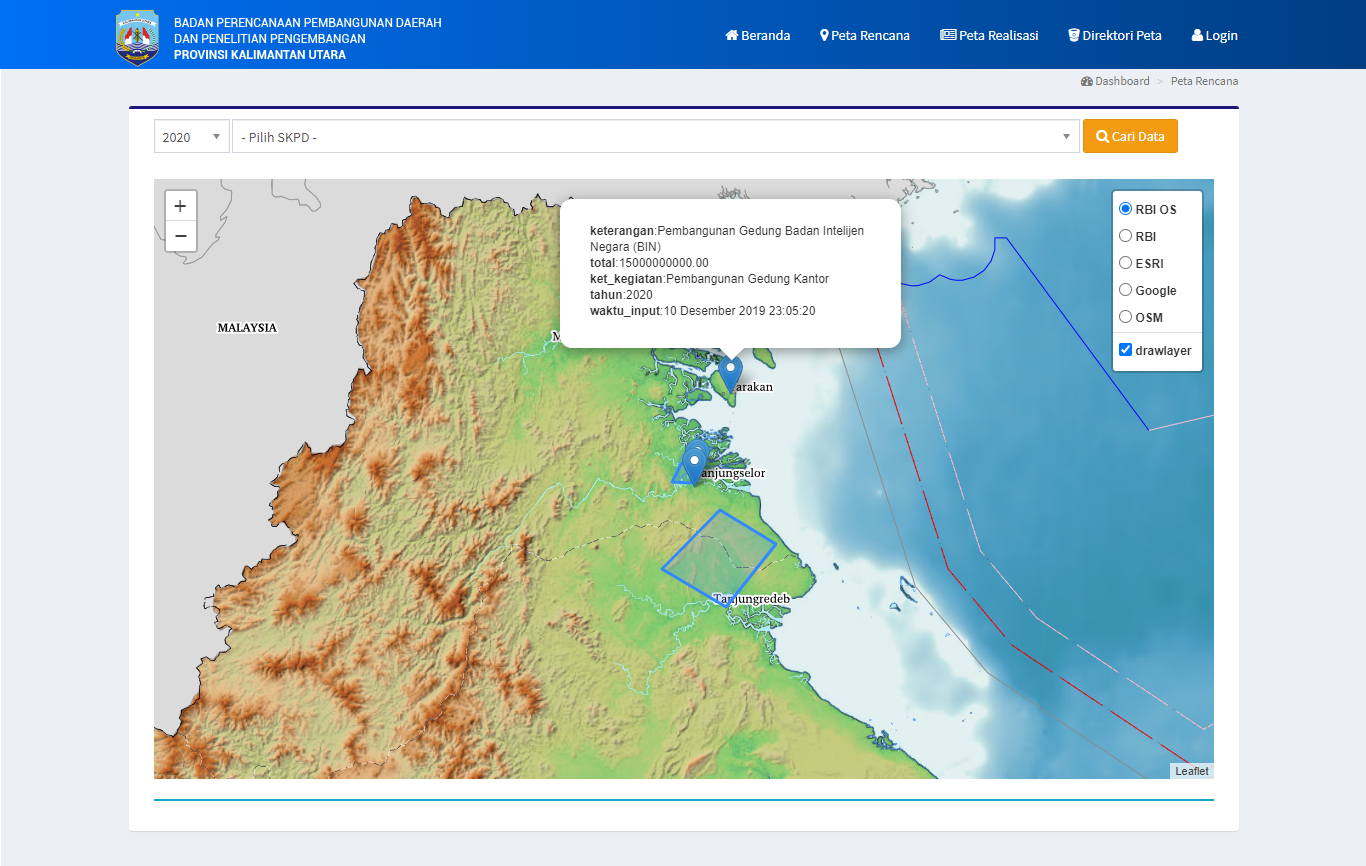Select the Google base layer
Image resolution: width=1366 pixels, height=866 pixels.
coord(1126,290)
